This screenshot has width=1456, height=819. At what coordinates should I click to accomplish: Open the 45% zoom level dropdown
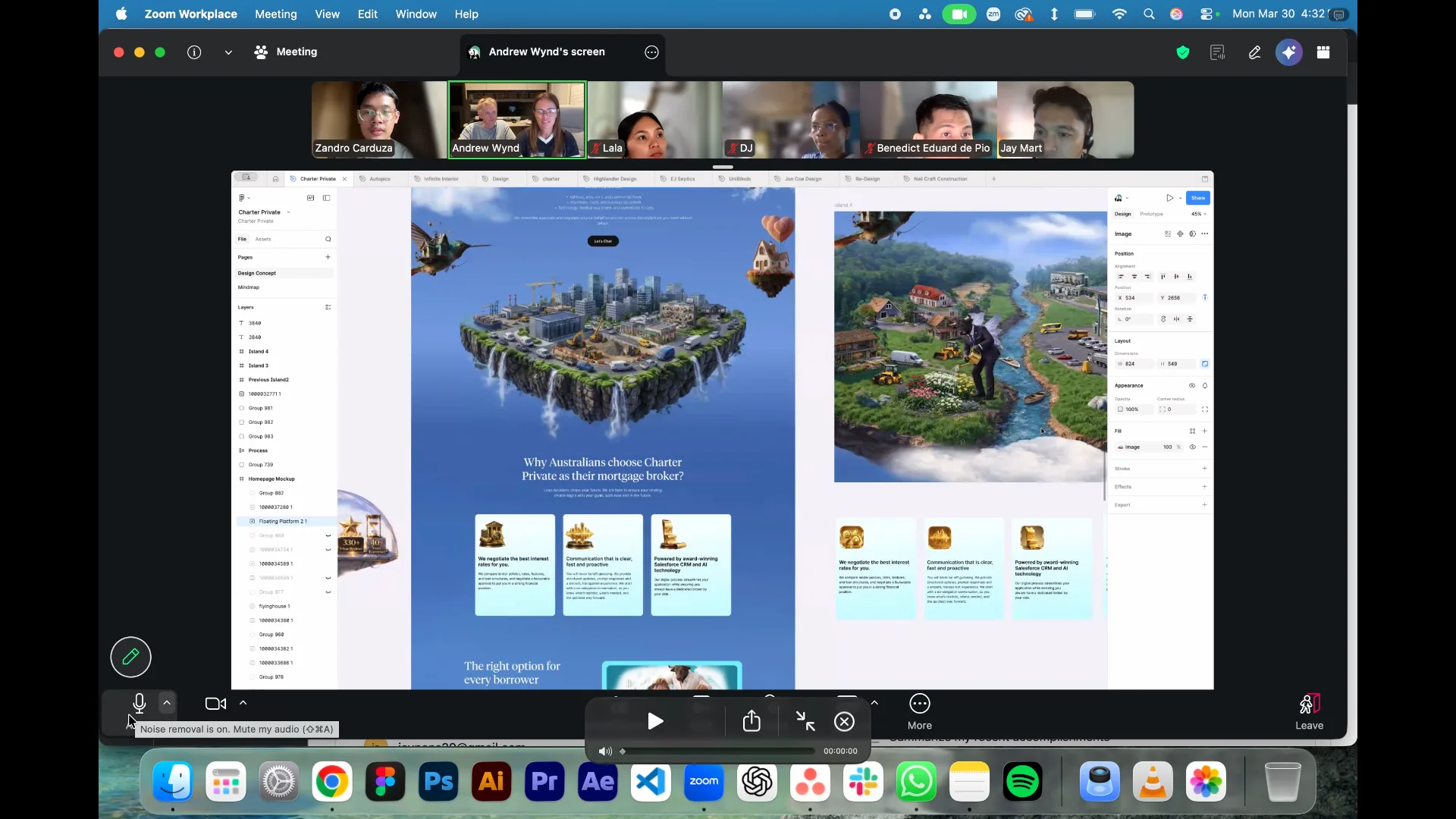pyautogui.click(x=1198, y=215)
